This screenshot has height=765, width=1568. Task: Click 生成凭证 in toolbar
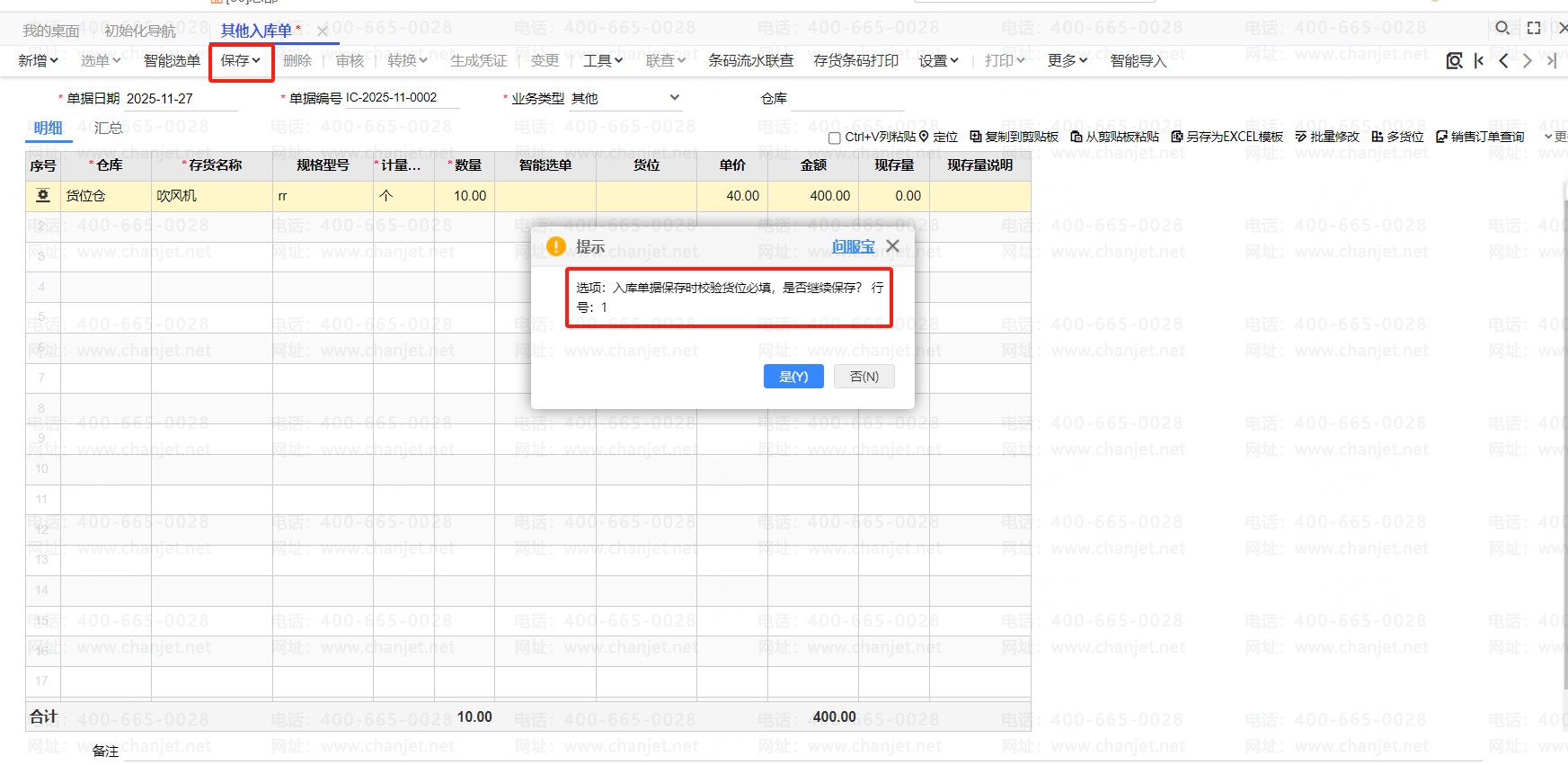tap(479, 60)
